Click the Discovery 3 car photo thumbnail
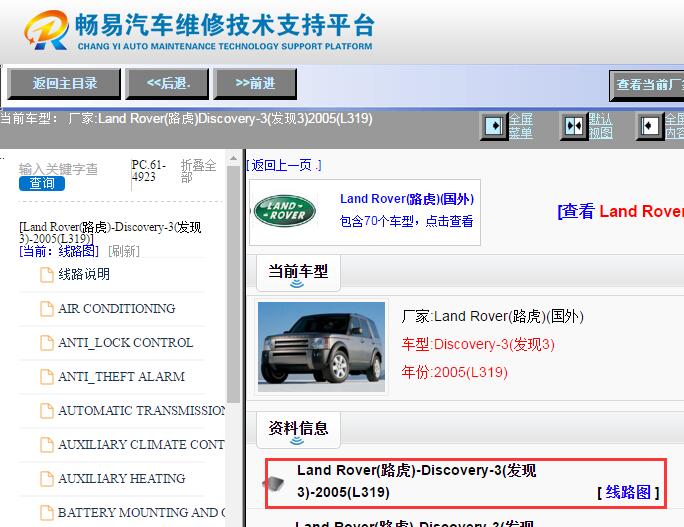This screenshot has width=684, height=527. pyautogui.click(x=321, y=347)
